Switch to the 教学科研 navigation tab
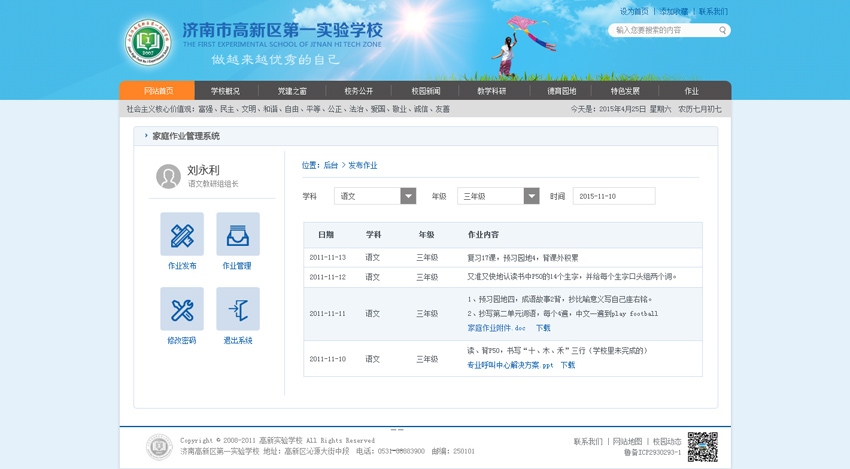This screenshot has height=469, width=850. coord(491,91)
